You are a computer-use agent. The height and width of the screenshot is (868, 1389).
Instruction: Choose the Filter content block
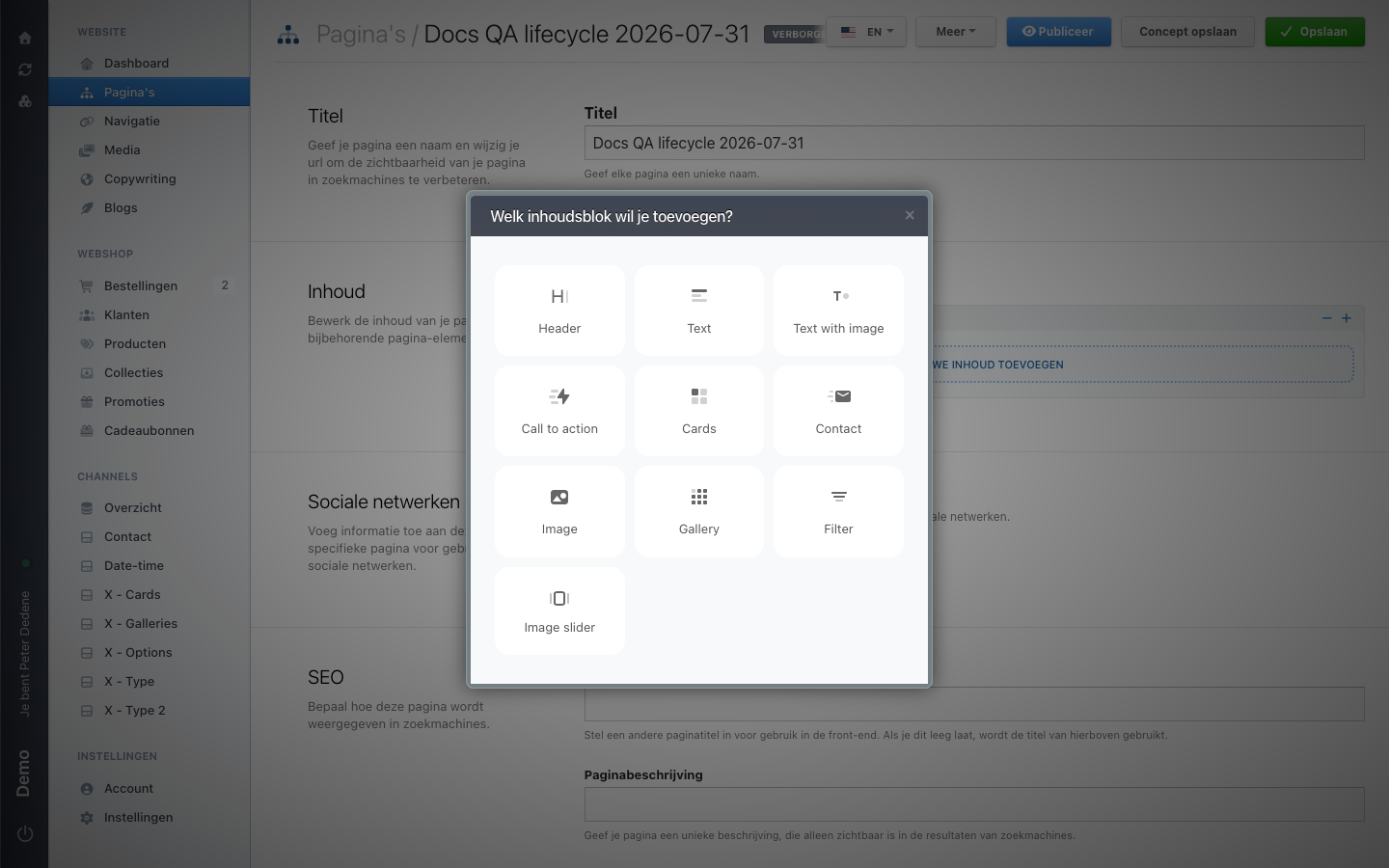tap(838, 511)
